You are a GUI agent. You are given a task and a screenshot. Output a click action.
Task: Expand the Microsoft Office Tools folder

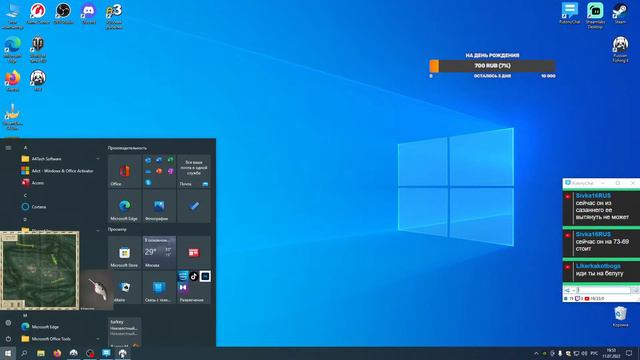tap(61, 339)
